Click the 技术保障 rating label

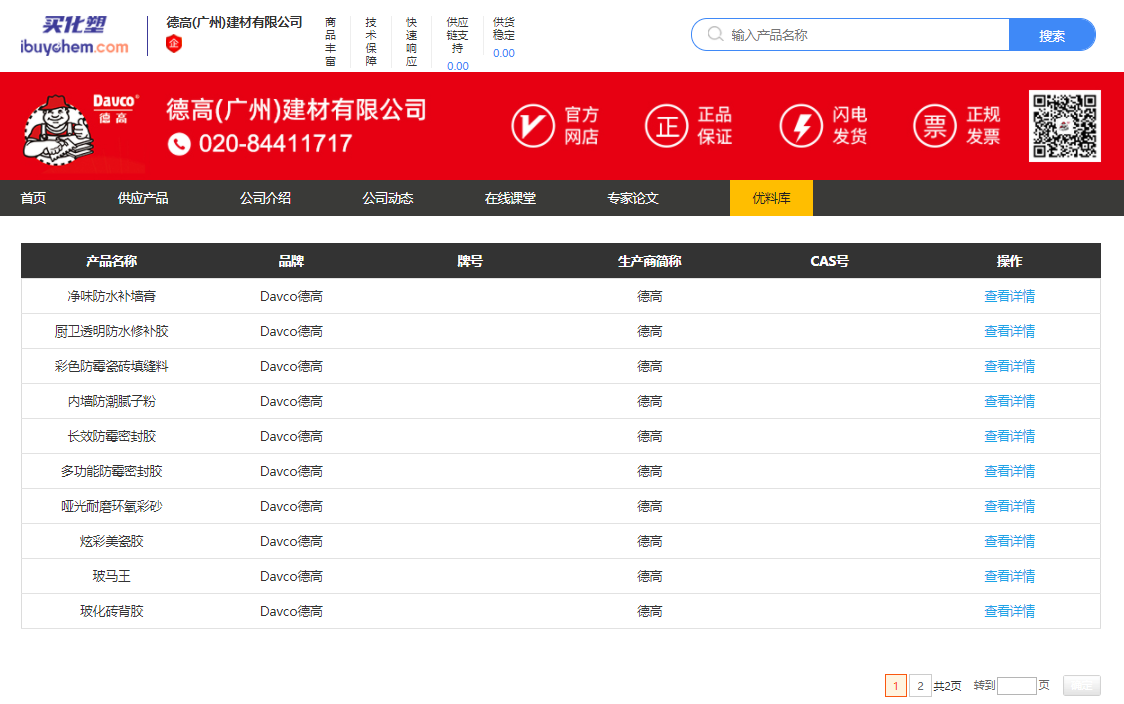pyautogui.click(x=371, y=42)
